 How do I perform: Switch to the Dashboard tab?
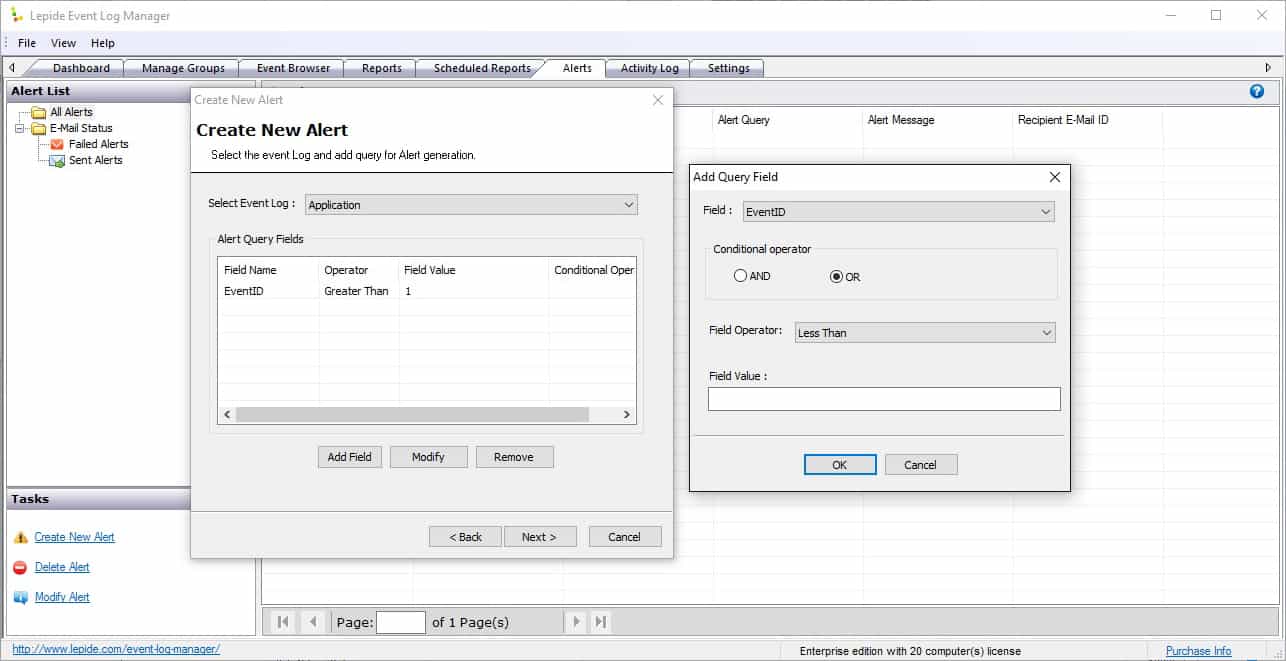point(81,68)
